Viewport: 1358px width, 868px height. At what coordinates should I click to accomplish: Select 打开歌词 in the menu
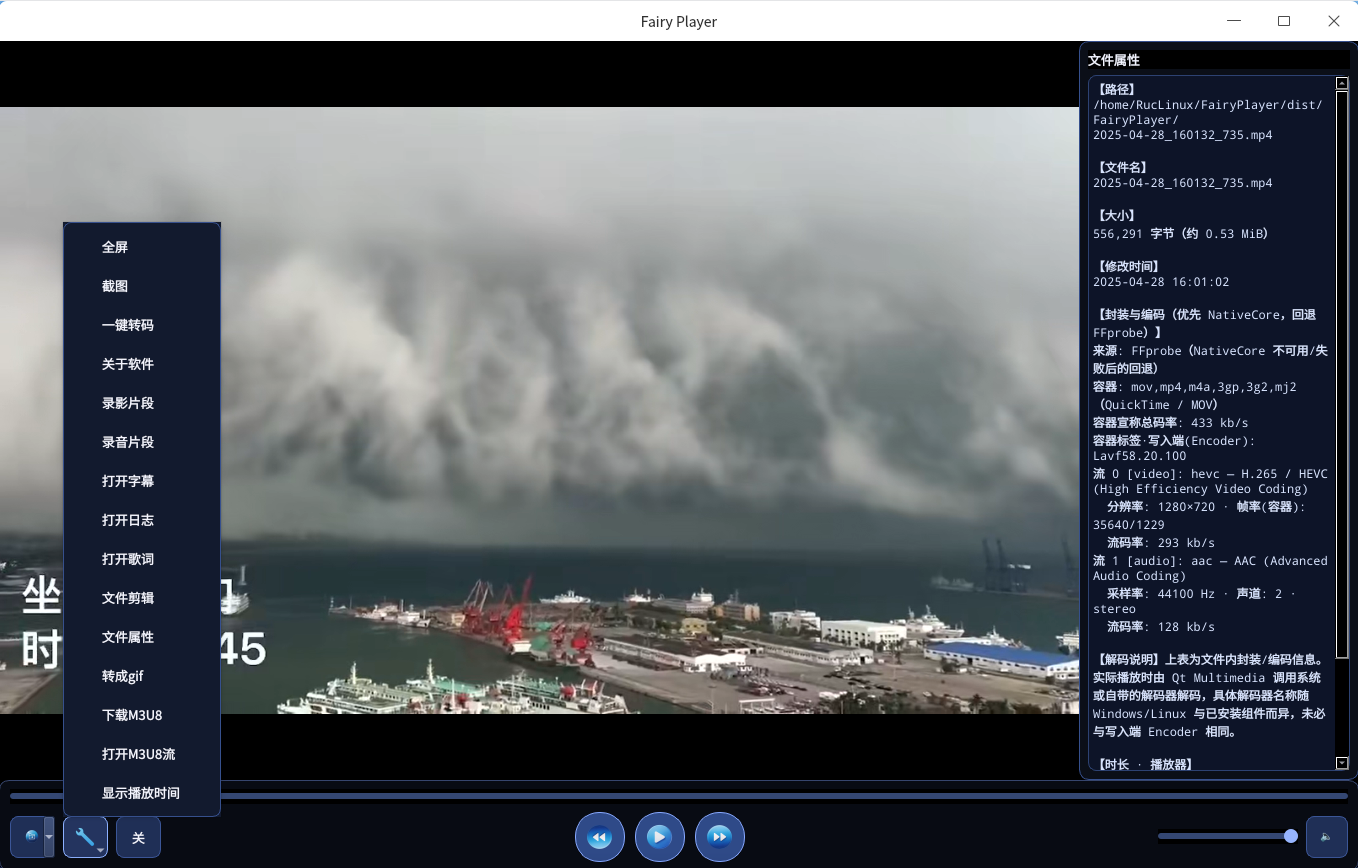[x=142, y=559]
